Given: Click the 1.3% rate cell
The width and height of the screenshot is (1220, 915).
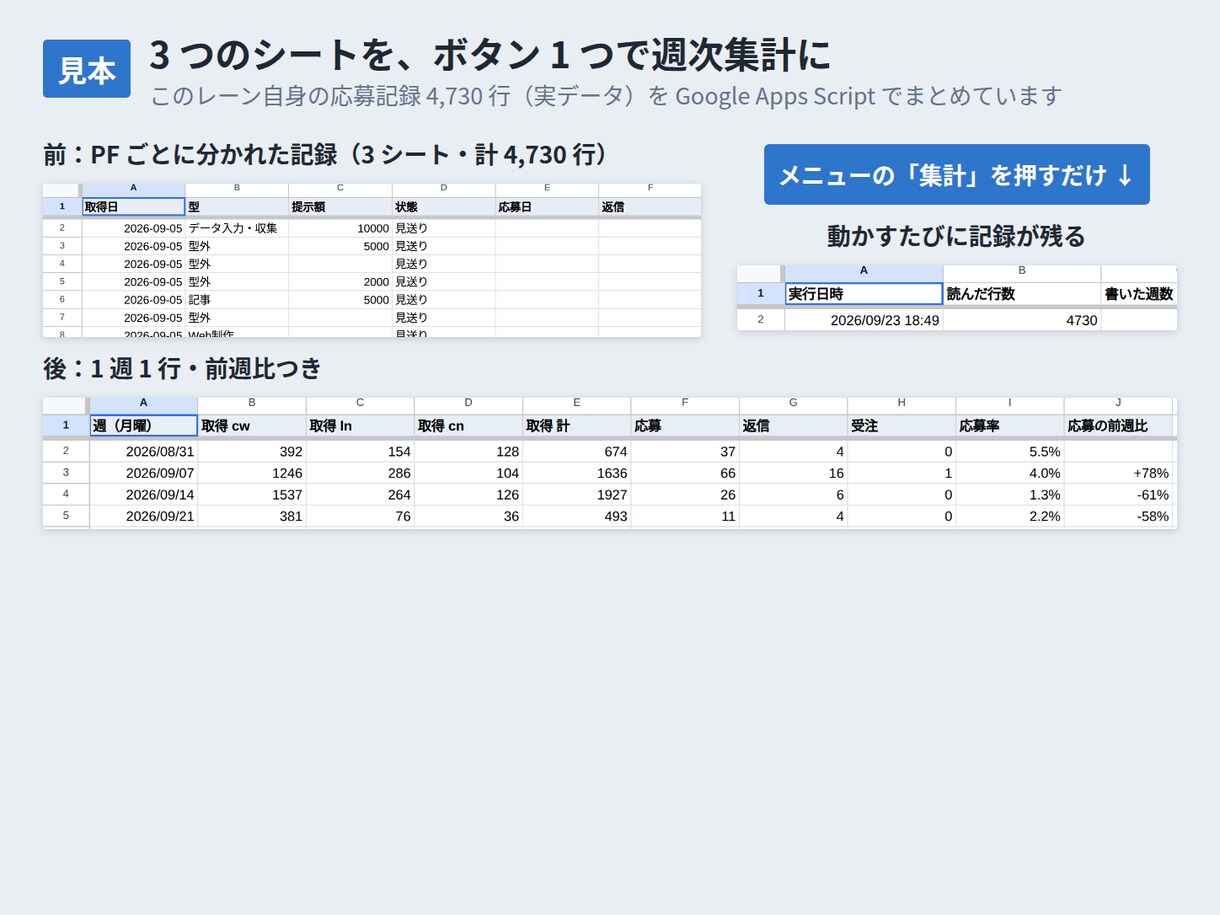Looking at the screenshot, I should (x=1010, y=495).
